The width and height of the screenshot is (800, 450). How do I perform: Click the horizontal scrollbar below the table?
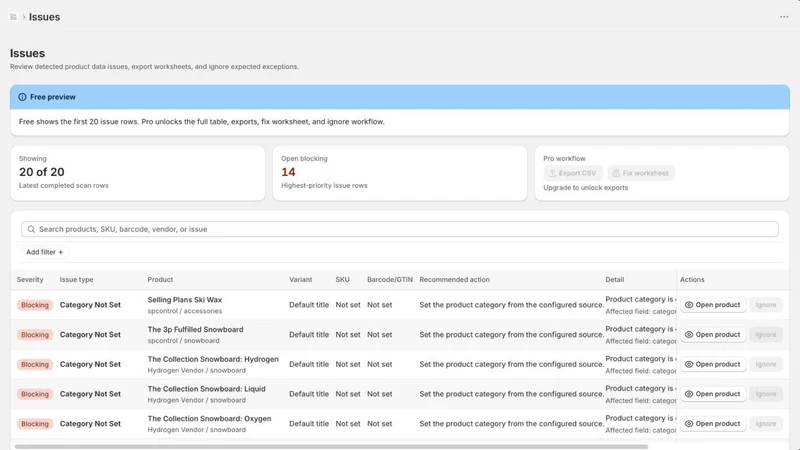click(x=331, y=446)
